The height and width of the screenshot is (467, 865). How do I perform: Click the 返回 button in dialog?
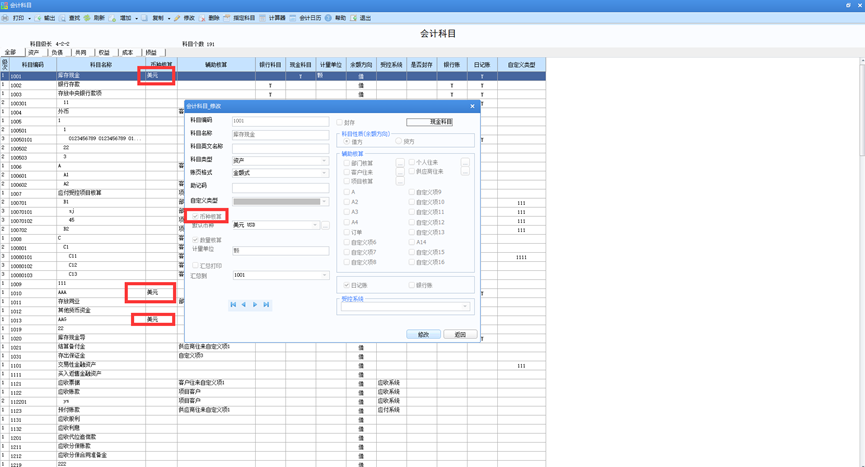pyautogui.click(x=460, y=334)
